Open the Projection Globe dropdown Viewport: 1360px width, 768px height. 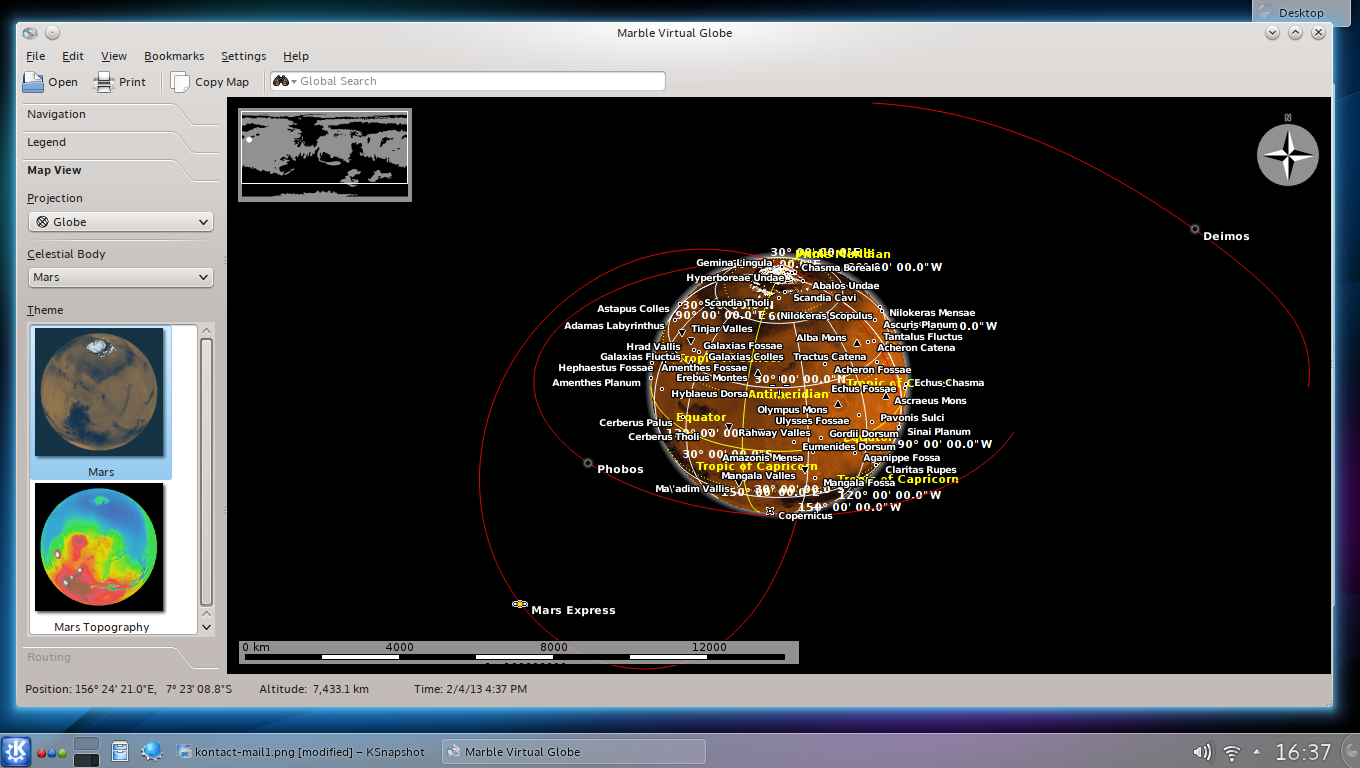click(x=120, y=222)
